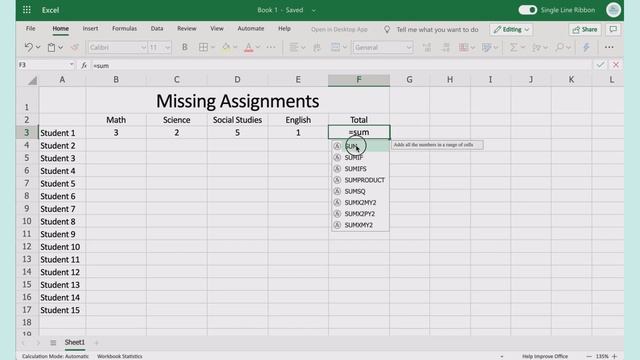This screenshot has height=360, width=640.
Task: Switch to the Insert tab
Action: click(90, 29)
